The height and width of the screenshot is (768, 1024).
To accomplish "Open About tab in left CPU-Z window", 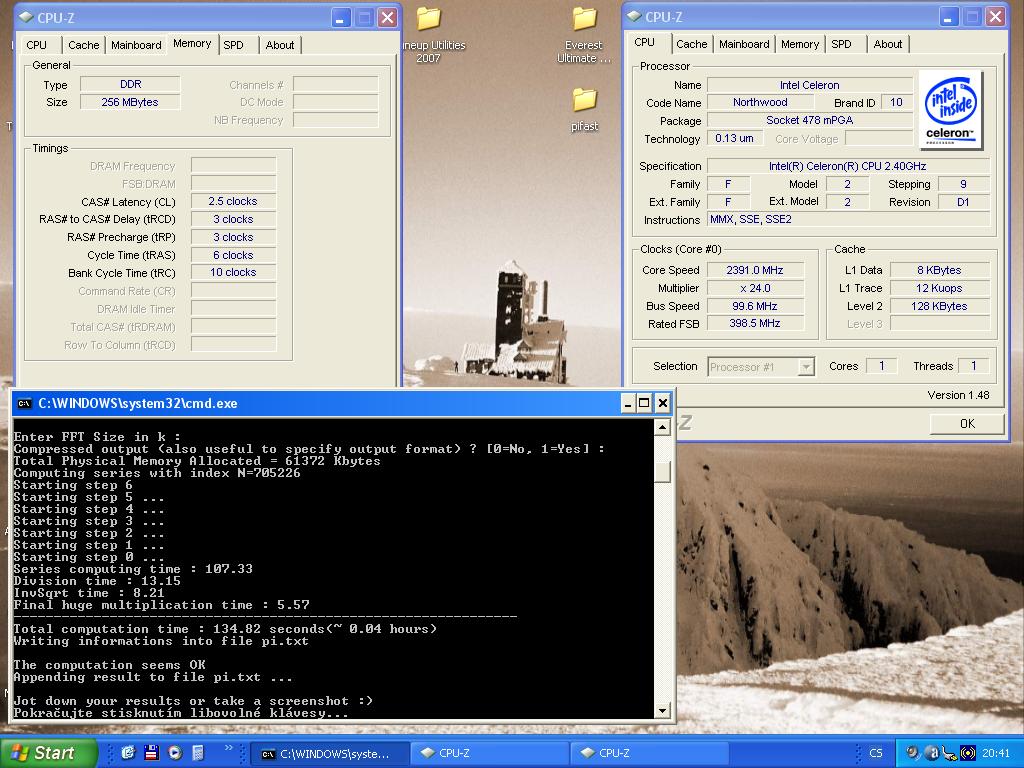I will (280, 45).
